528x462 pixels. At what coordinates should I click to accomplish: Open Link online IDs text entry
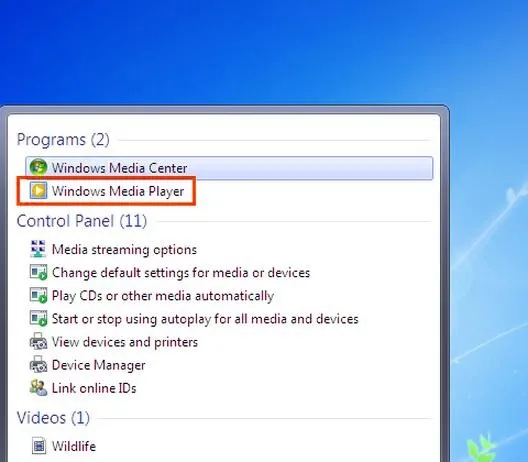tap(94, 388)
